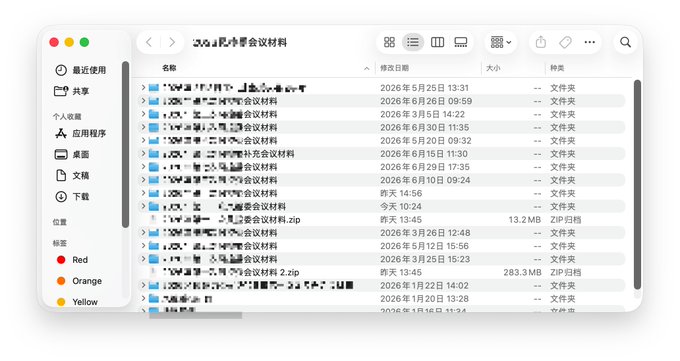
Task: Click the window title ending 会议材料
Action: [x=240, y=42]
